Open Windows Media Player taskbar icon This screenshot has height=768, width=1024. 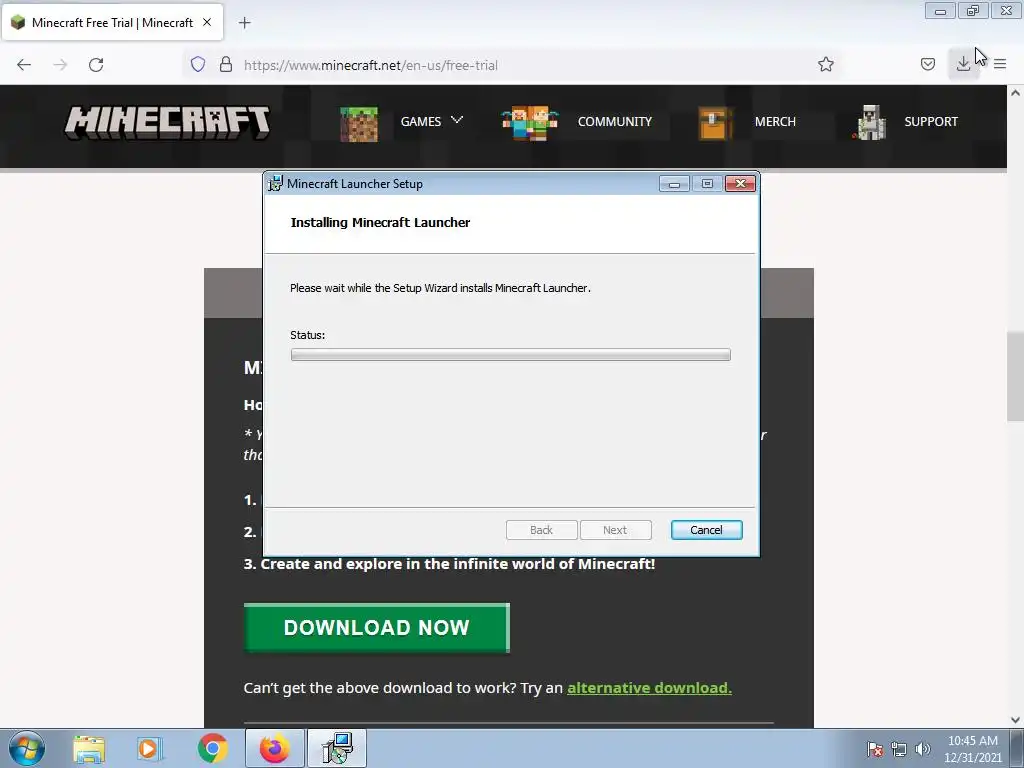pyautogui.click(x=150, y=748)
